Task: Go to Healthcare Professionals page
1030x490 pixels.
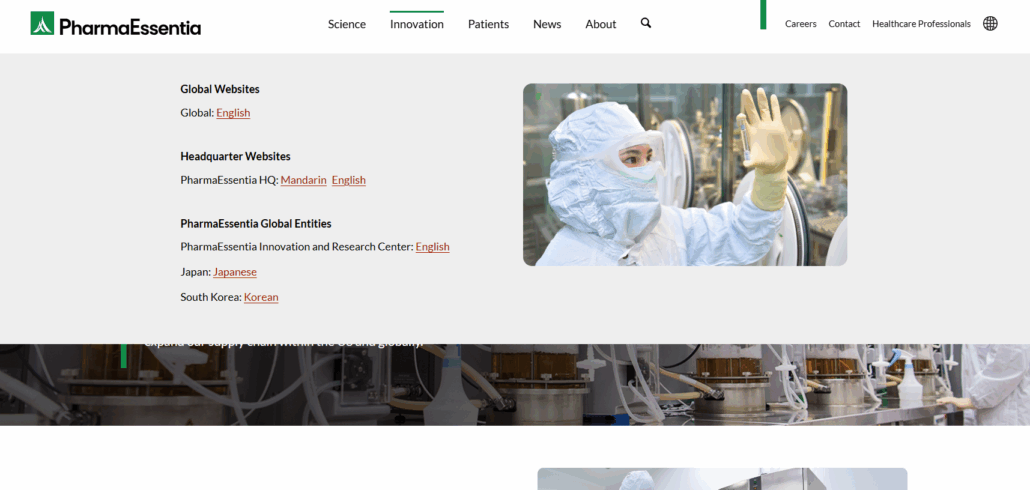Action: click(921, 24)
